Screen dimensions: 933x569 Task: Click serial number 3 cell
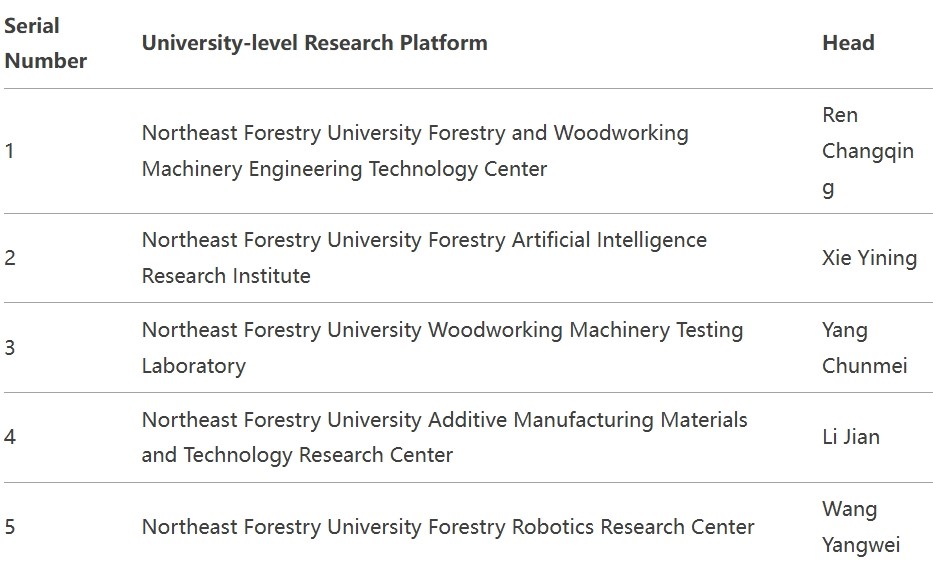click(10, 347)
